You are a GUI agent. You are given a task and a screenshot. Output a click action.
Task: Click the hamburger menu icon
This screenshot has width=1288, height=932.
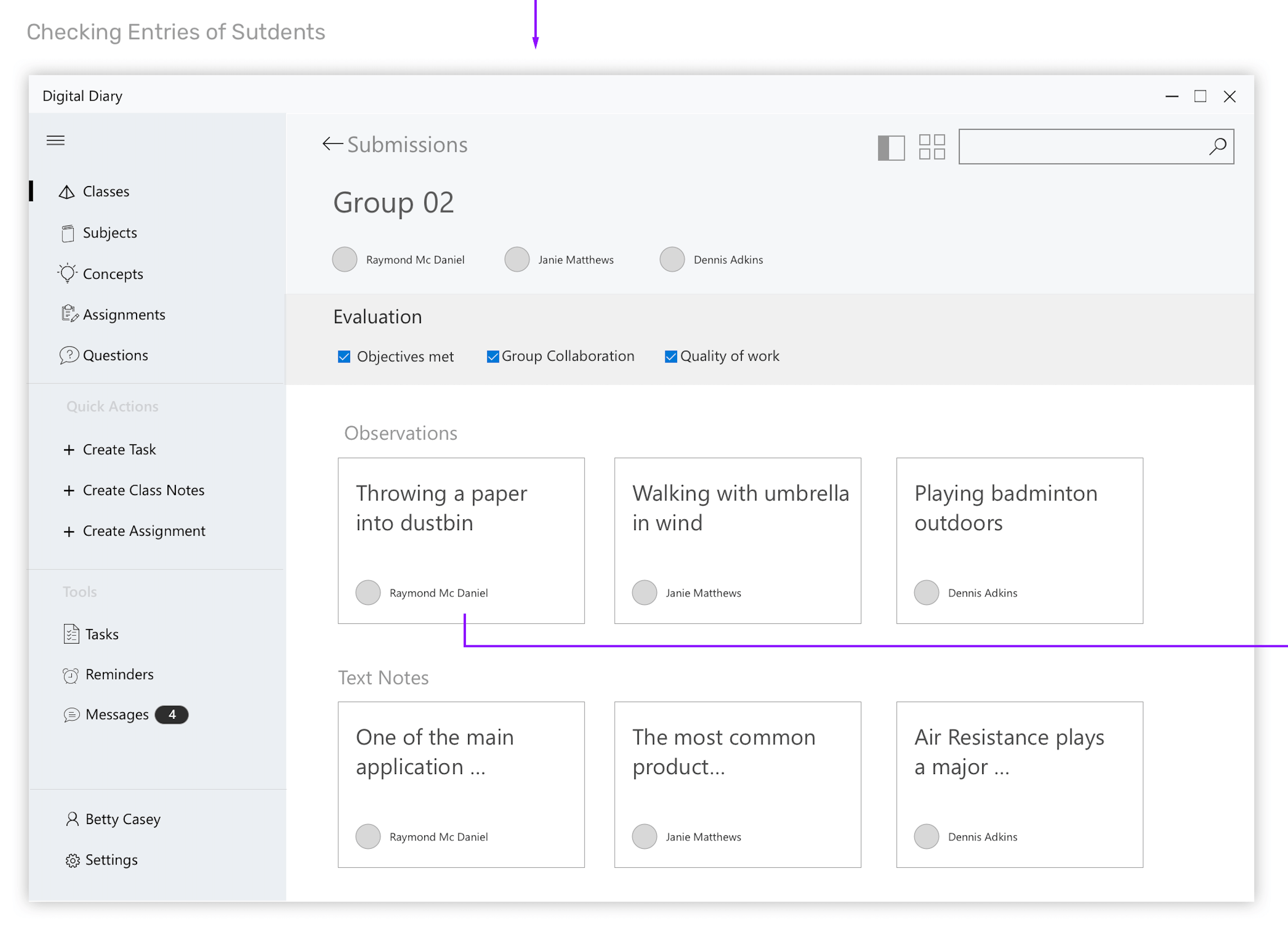[55, 141]
